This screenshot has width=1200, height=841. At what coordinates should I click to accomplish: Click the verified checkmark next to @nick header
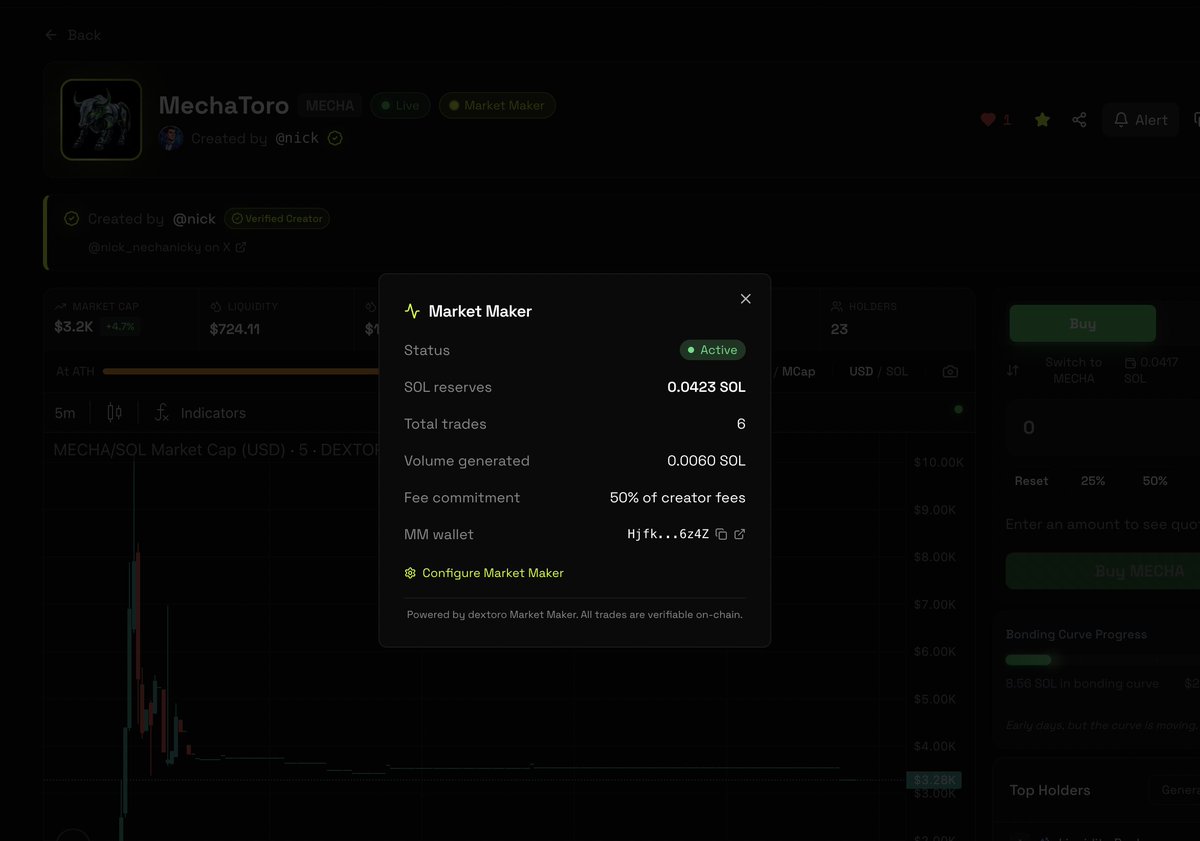335,138
